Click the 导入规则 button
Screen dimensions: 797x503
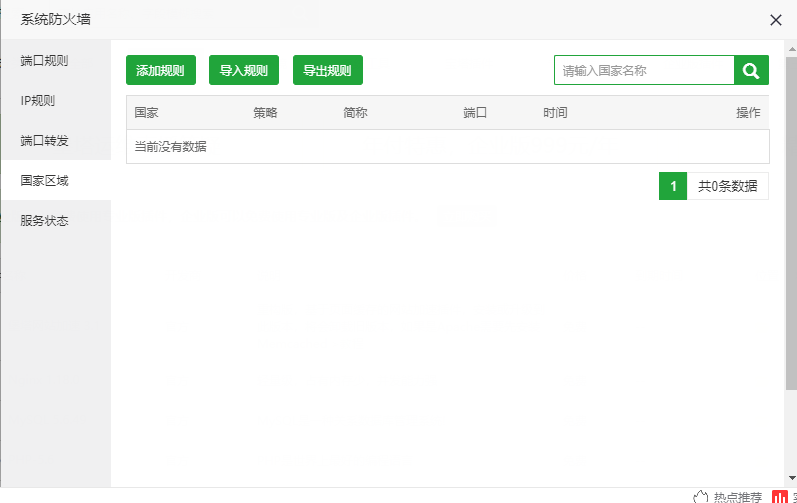click(x=244, y=70)
